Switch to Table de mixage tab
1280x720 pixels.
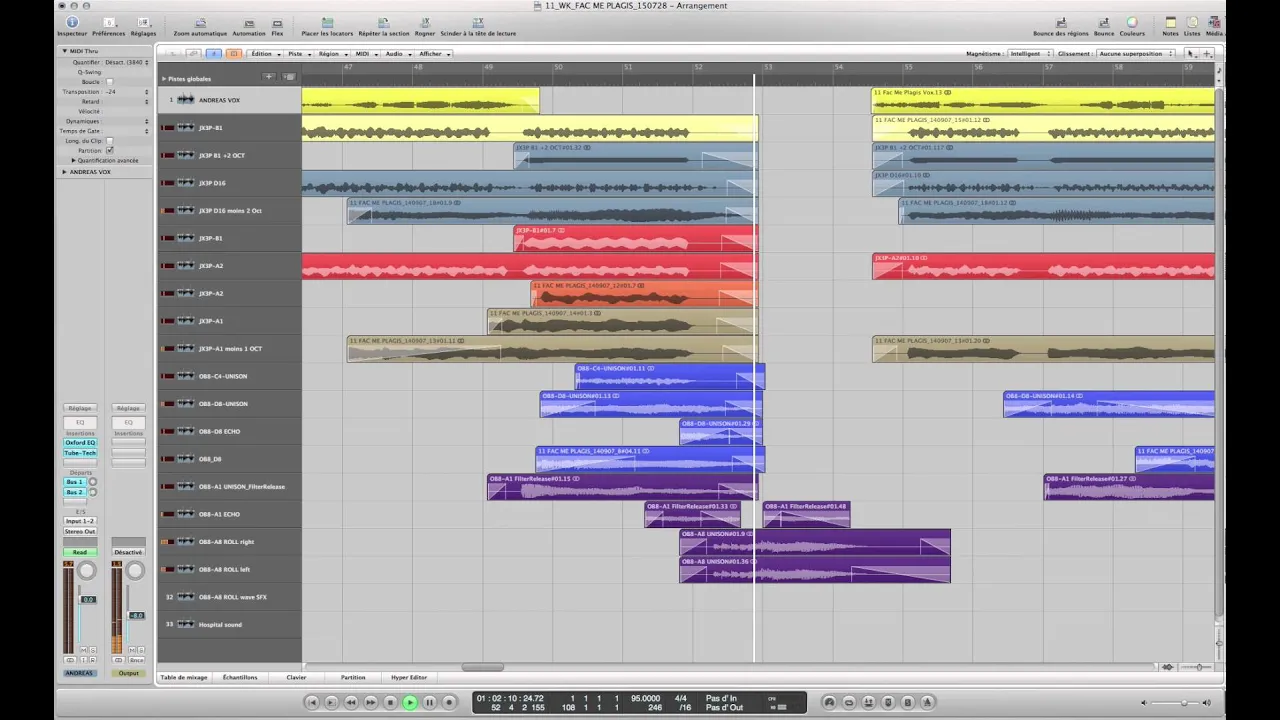184,677
